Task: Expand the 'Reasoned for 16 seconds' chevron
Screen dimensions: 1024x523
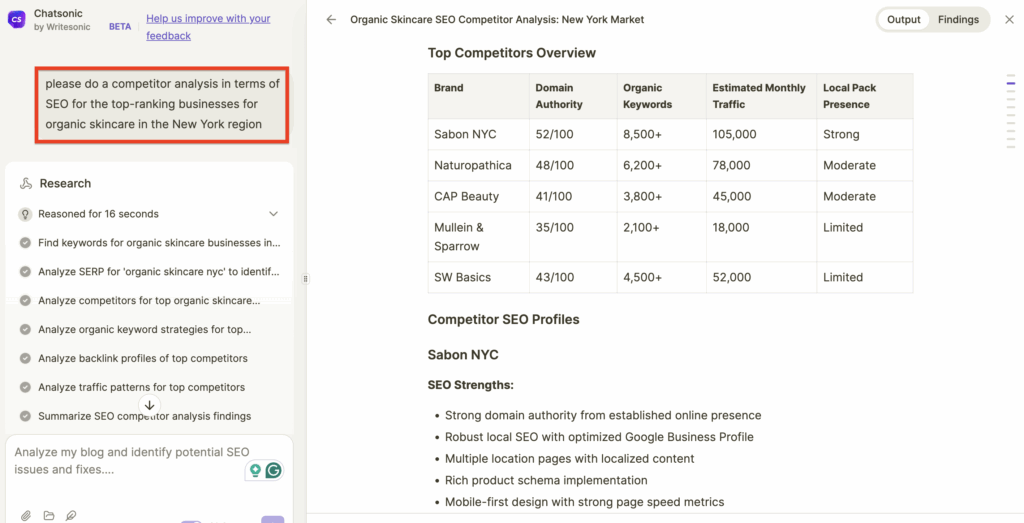Action: click(274, 214)
